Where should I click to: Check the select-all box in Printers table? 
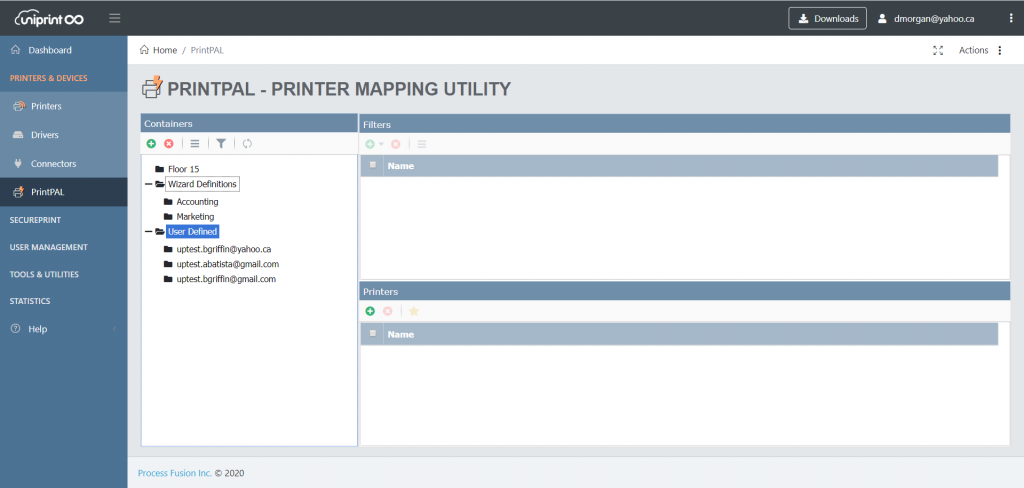(x=373, y=333)
